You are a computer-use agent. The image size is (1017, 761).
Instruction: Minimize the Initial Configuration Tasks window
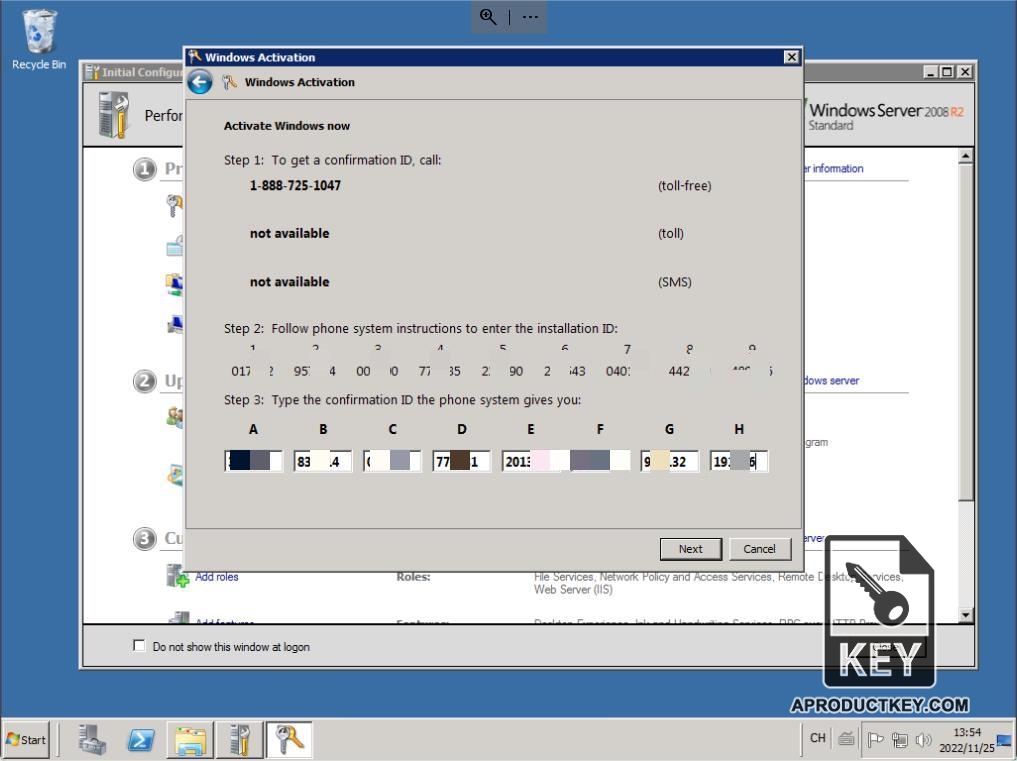[931, 71]
